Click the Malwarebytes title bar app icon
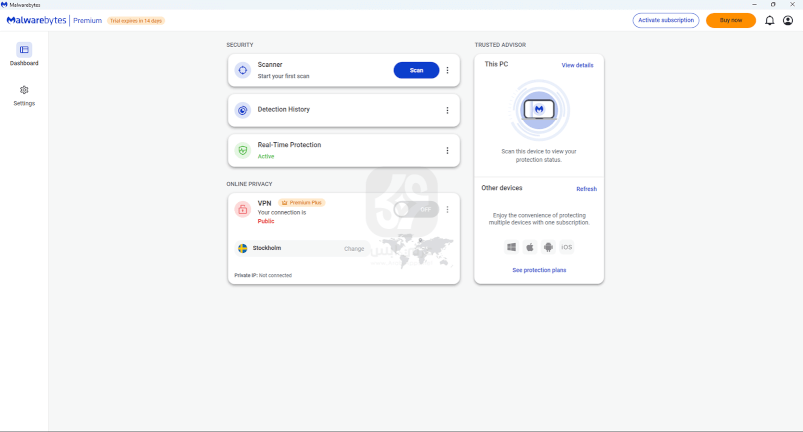803x432 pixels. 4,5
